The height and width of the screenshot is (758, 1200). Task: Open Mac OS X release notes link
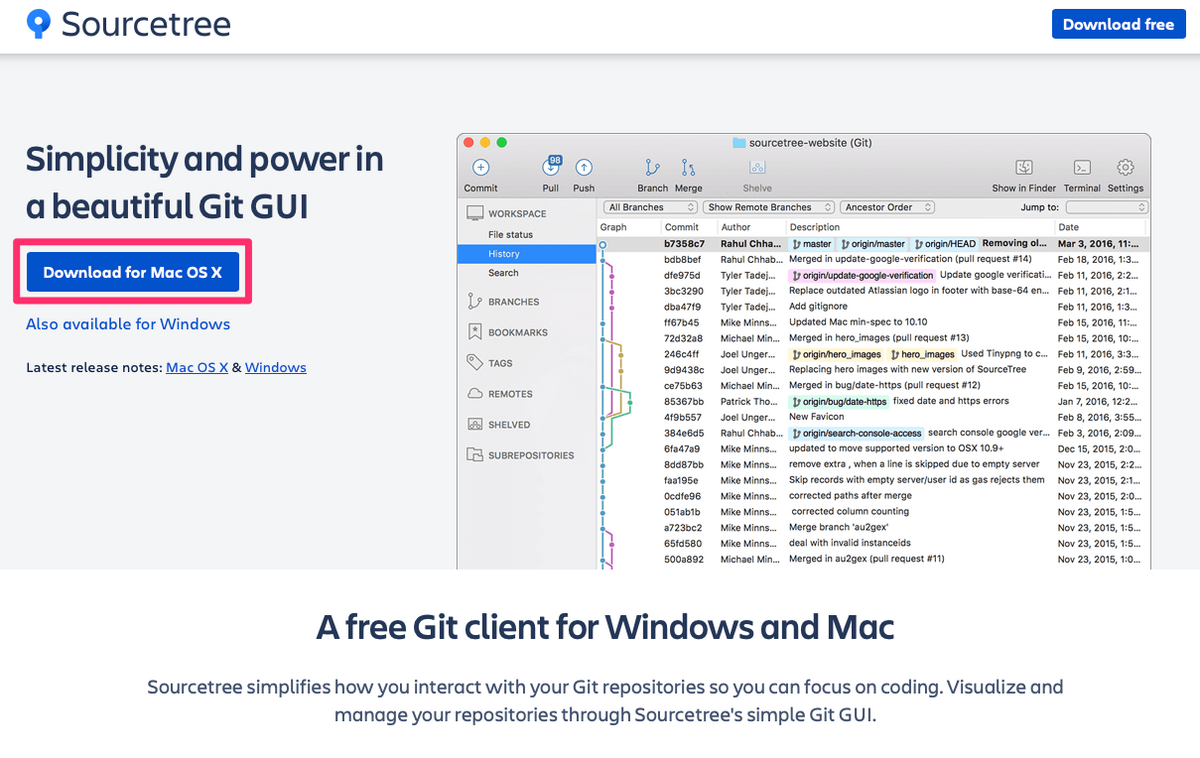coord(197,367)
